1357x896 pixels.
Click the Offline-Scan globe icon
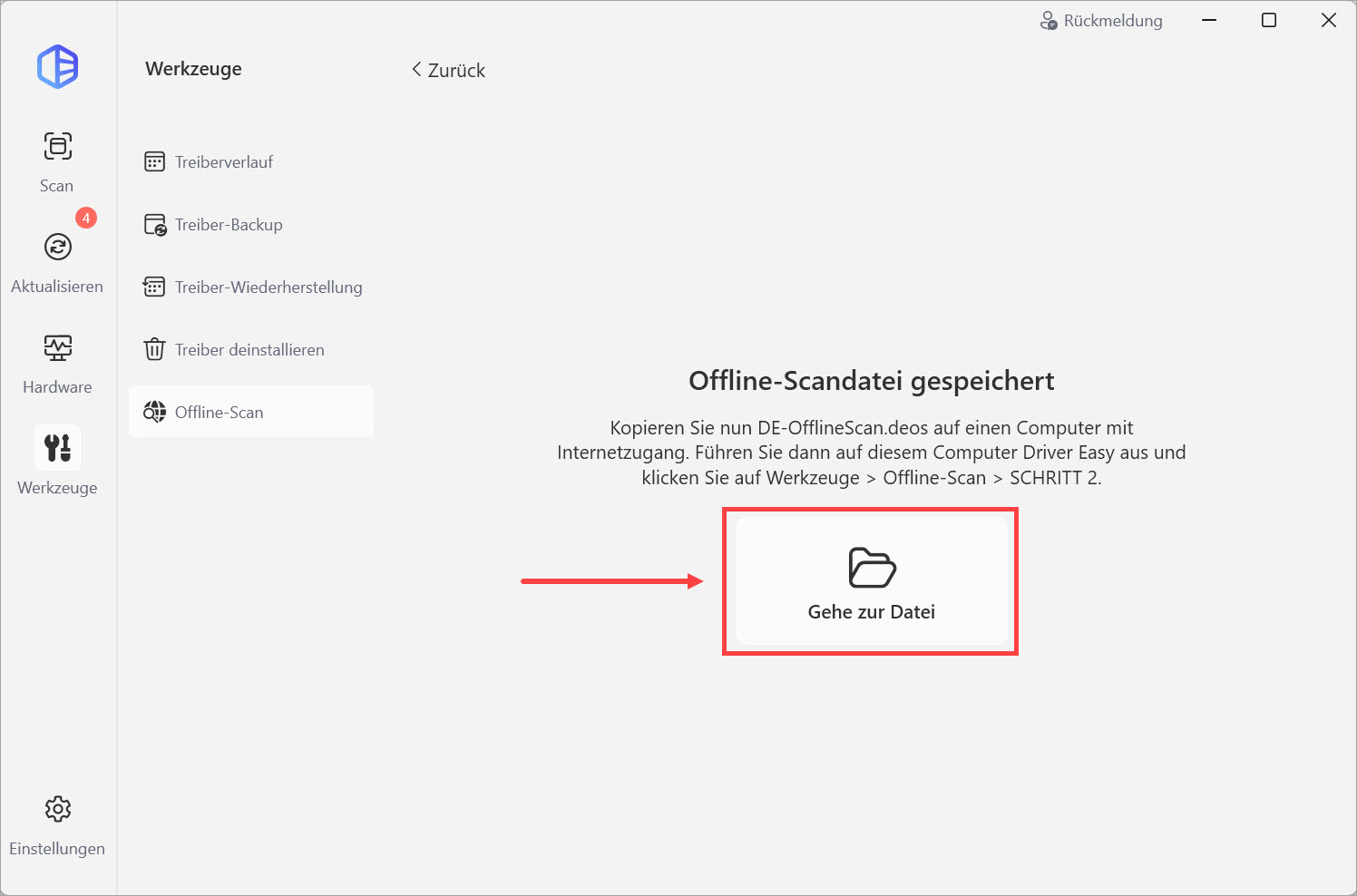155,412
